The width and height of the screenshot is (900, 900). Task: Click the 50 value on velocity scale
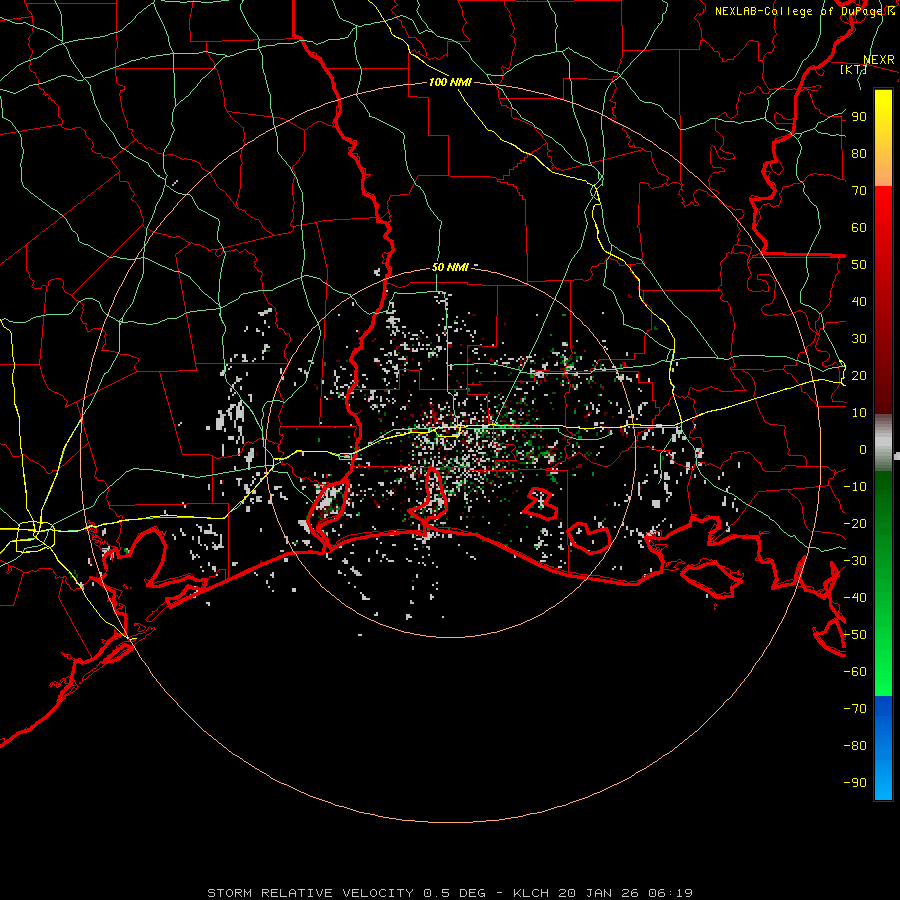coord(859,265)
